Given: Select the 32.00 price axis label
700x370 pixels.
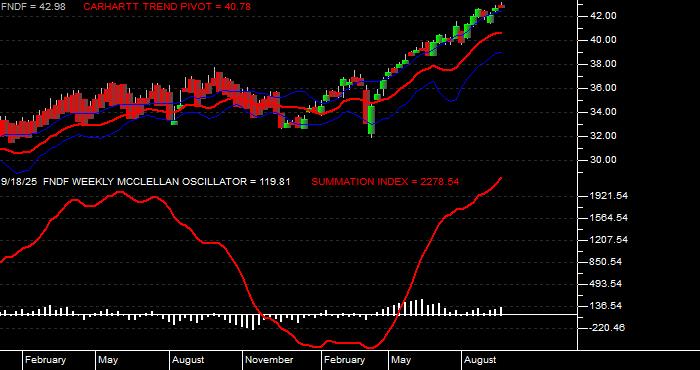Looking at the screenshot, I should click(604, 136).
